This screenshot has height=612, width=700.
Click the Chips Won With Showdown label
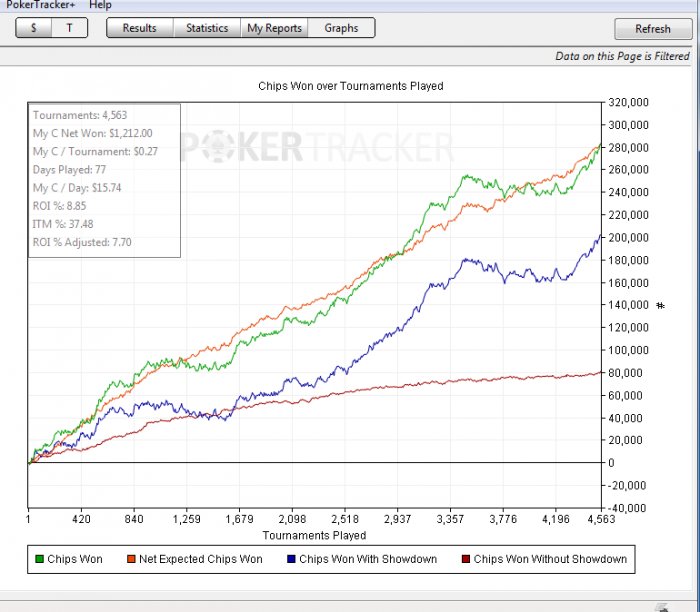point(368,559)
